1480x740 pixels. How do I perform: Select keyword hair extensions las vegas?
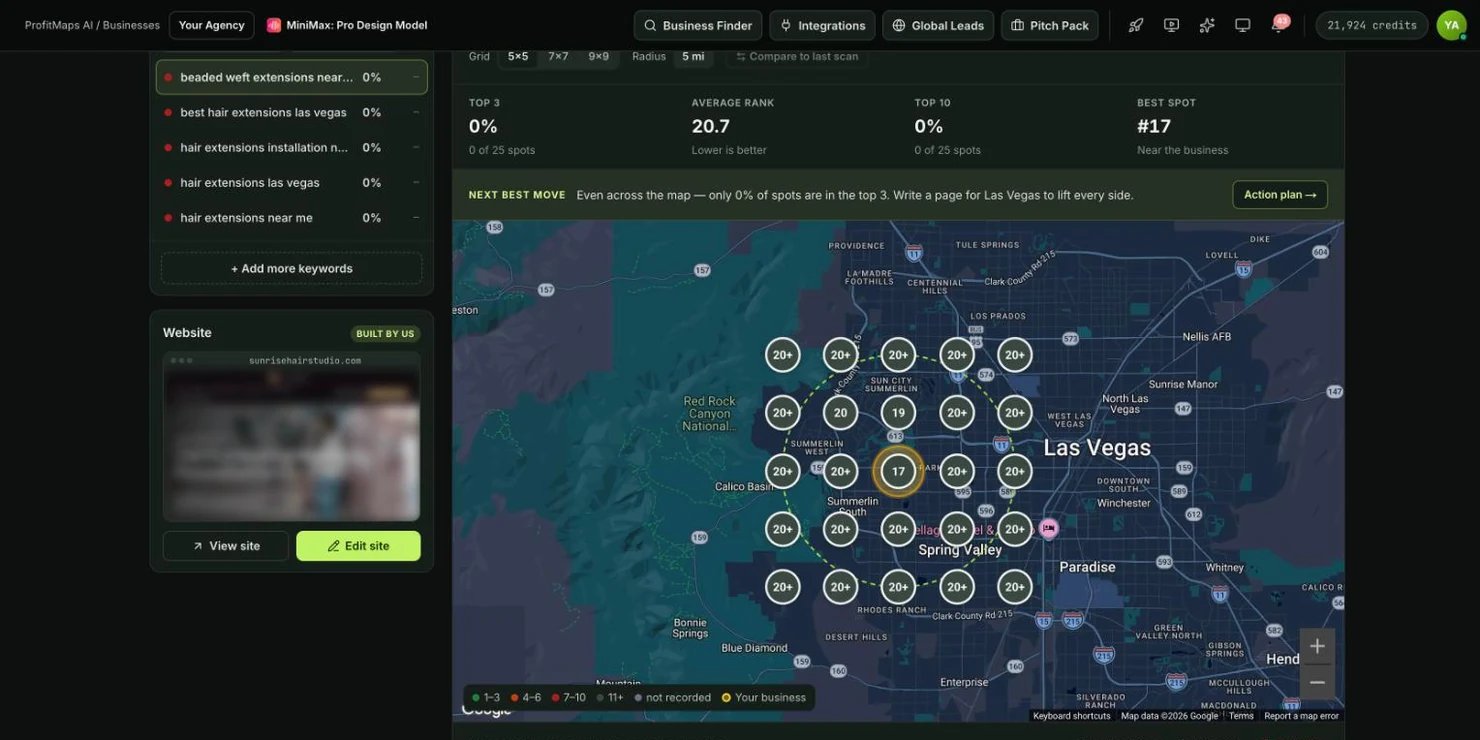pyautogui.click(x=291, y=182)
